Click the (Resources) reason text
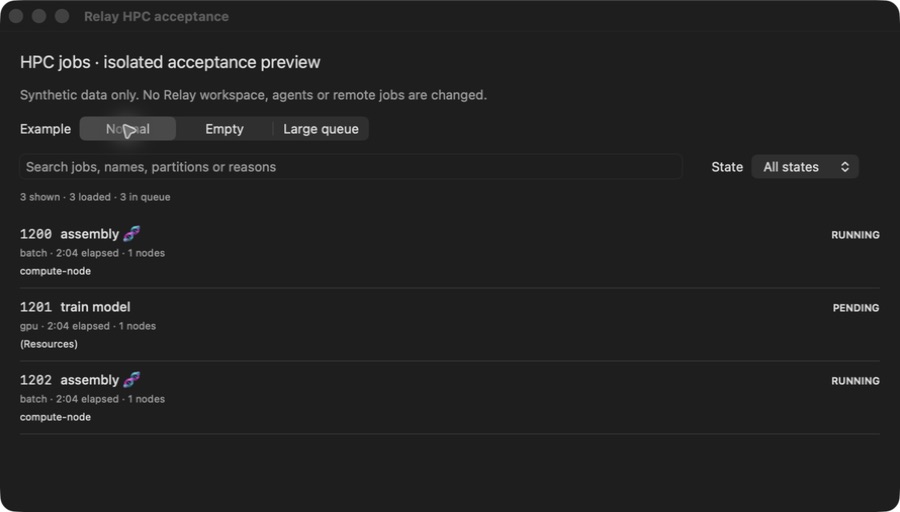The image size is (900, 512). click(49, 344)
